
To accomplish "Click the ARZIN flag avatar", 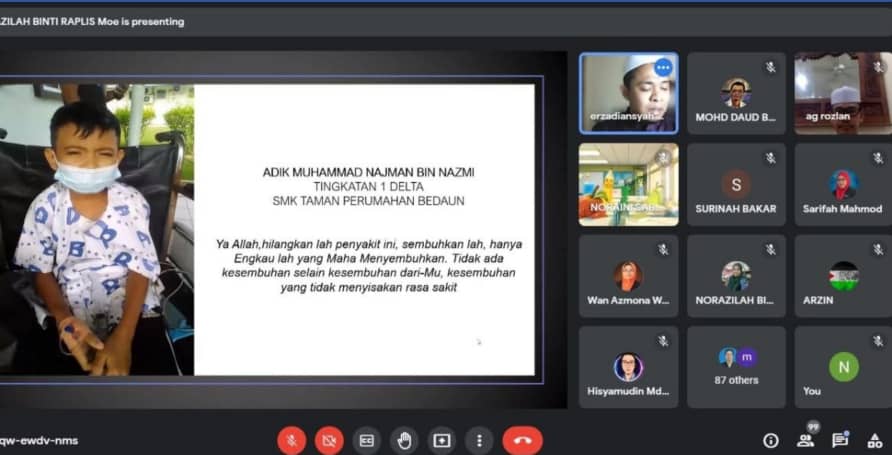I will click(x=843, y=275).
